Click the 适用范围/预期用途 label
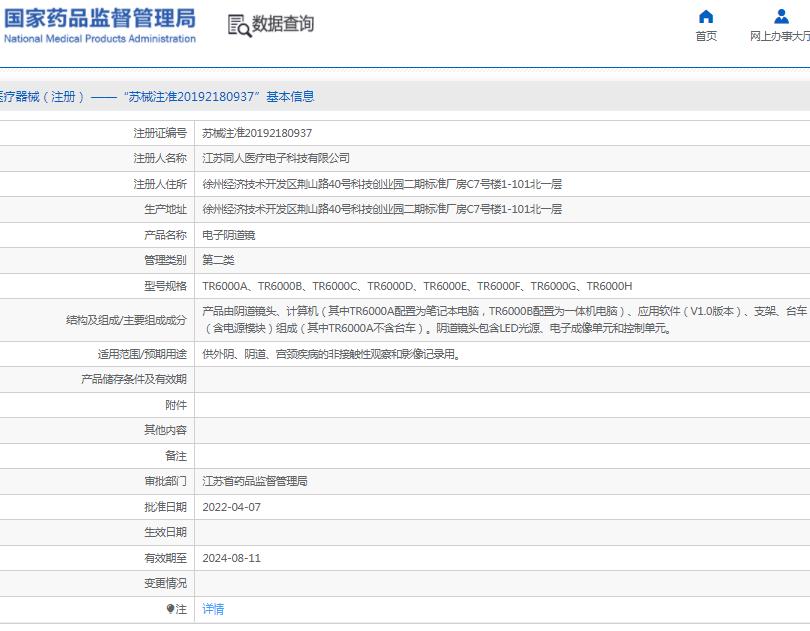 pos(142,354)
